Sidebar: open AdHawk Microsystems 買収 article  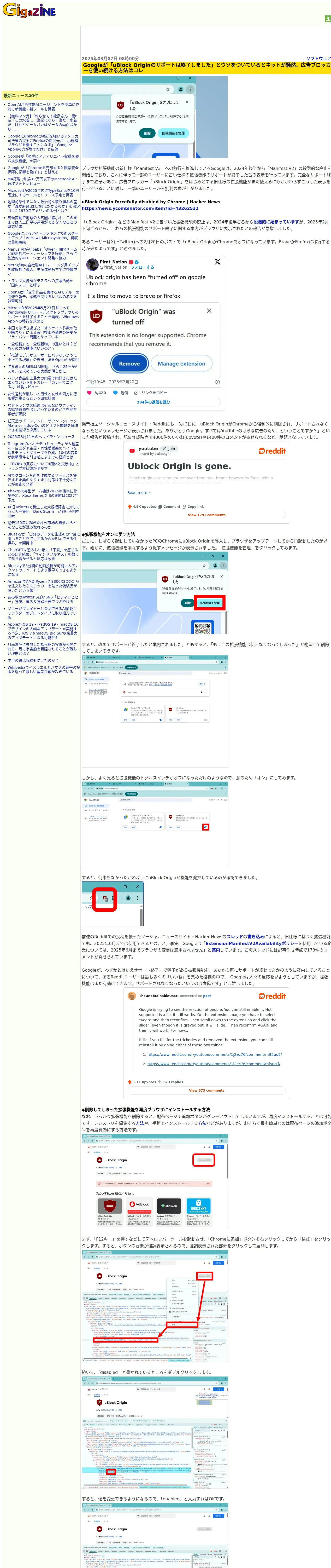(43, 238)
